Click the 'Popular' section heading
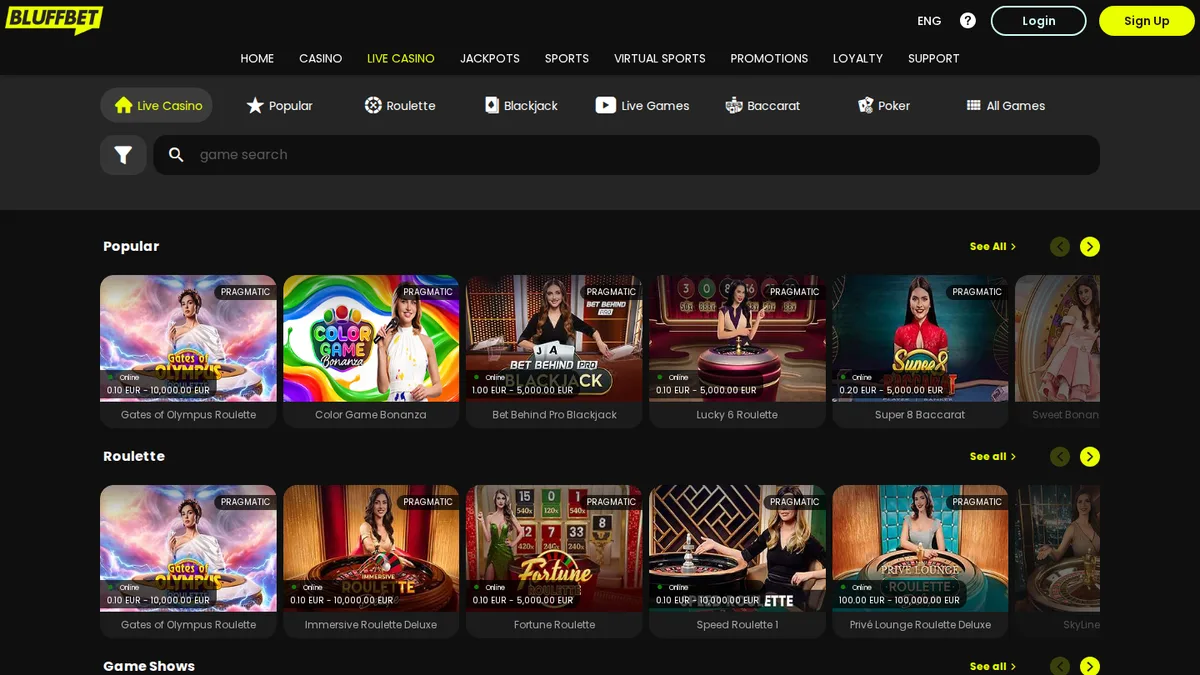 tap(131, 246)
